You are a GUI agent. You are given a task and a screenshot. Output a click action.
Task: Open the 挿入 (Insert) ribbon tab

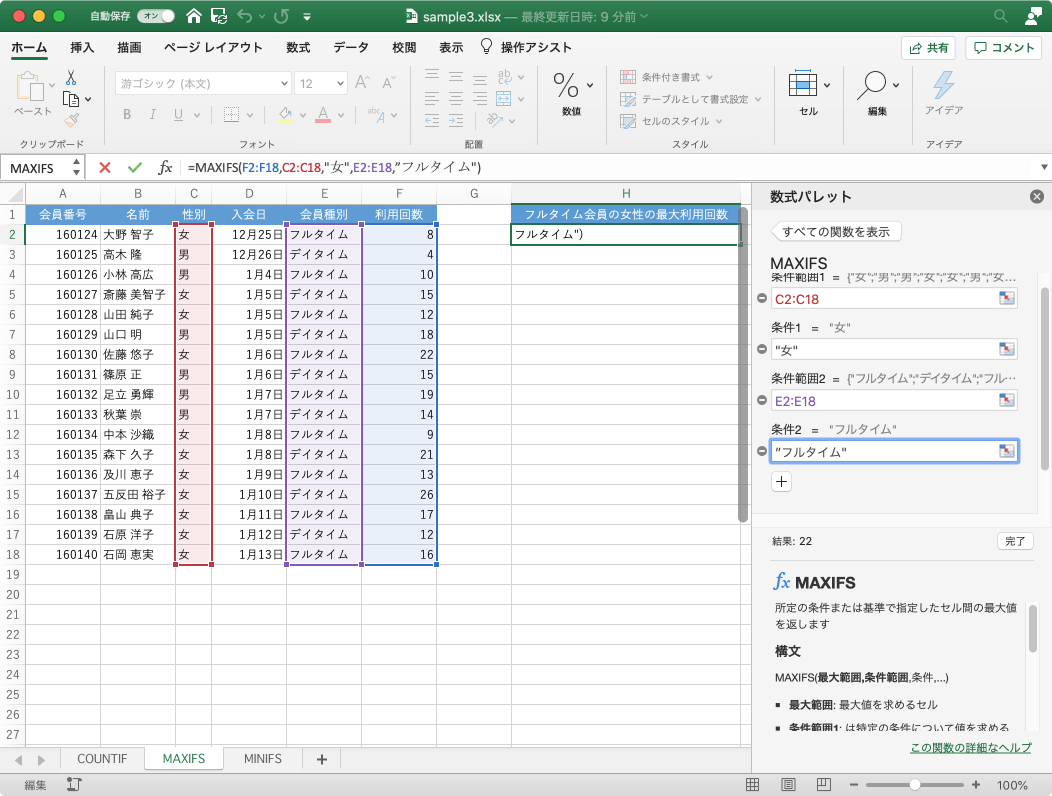(82, 48)
